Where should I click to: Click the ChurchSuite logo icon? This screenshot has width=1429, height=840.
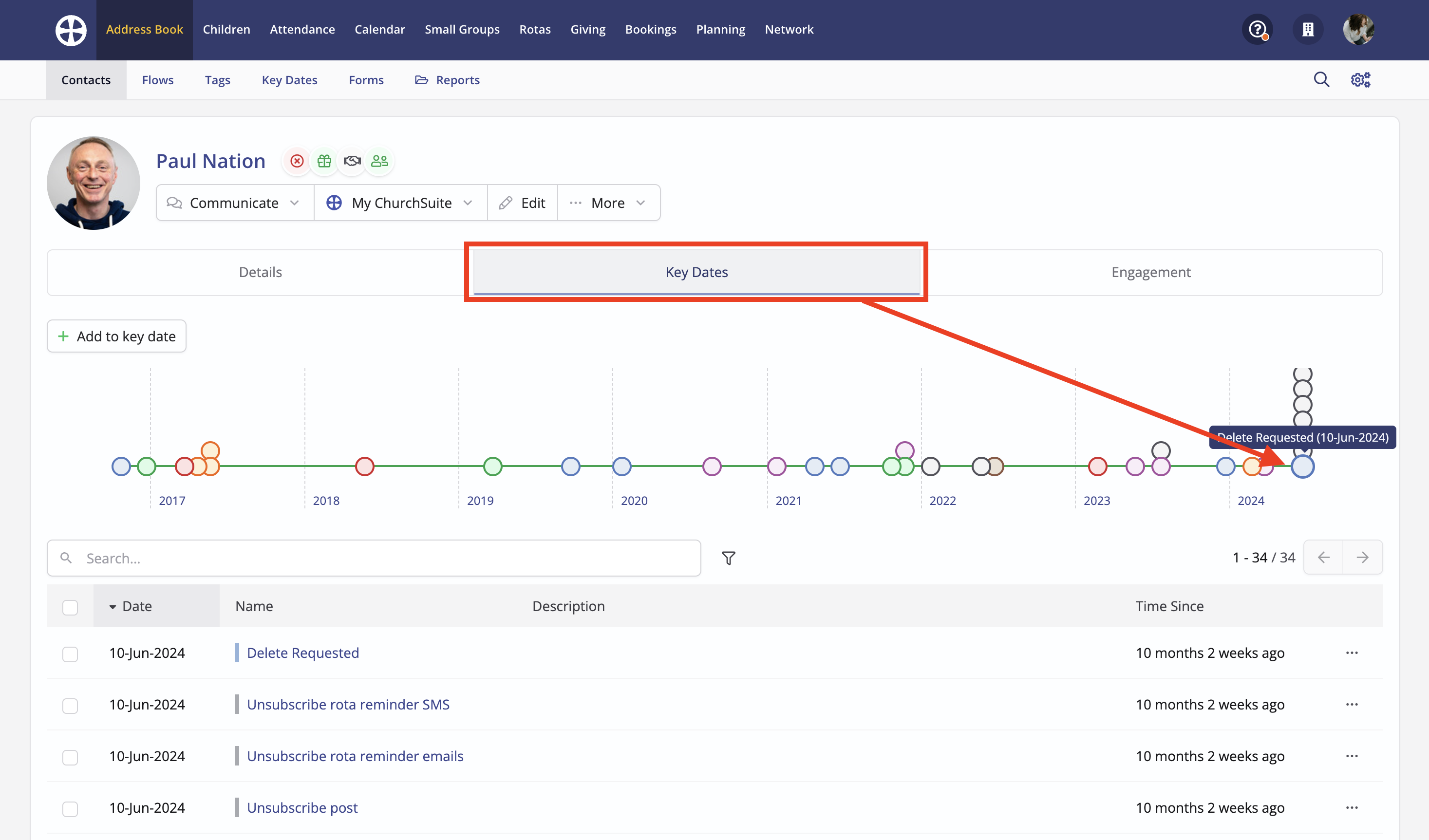click(x=71, y=30)
